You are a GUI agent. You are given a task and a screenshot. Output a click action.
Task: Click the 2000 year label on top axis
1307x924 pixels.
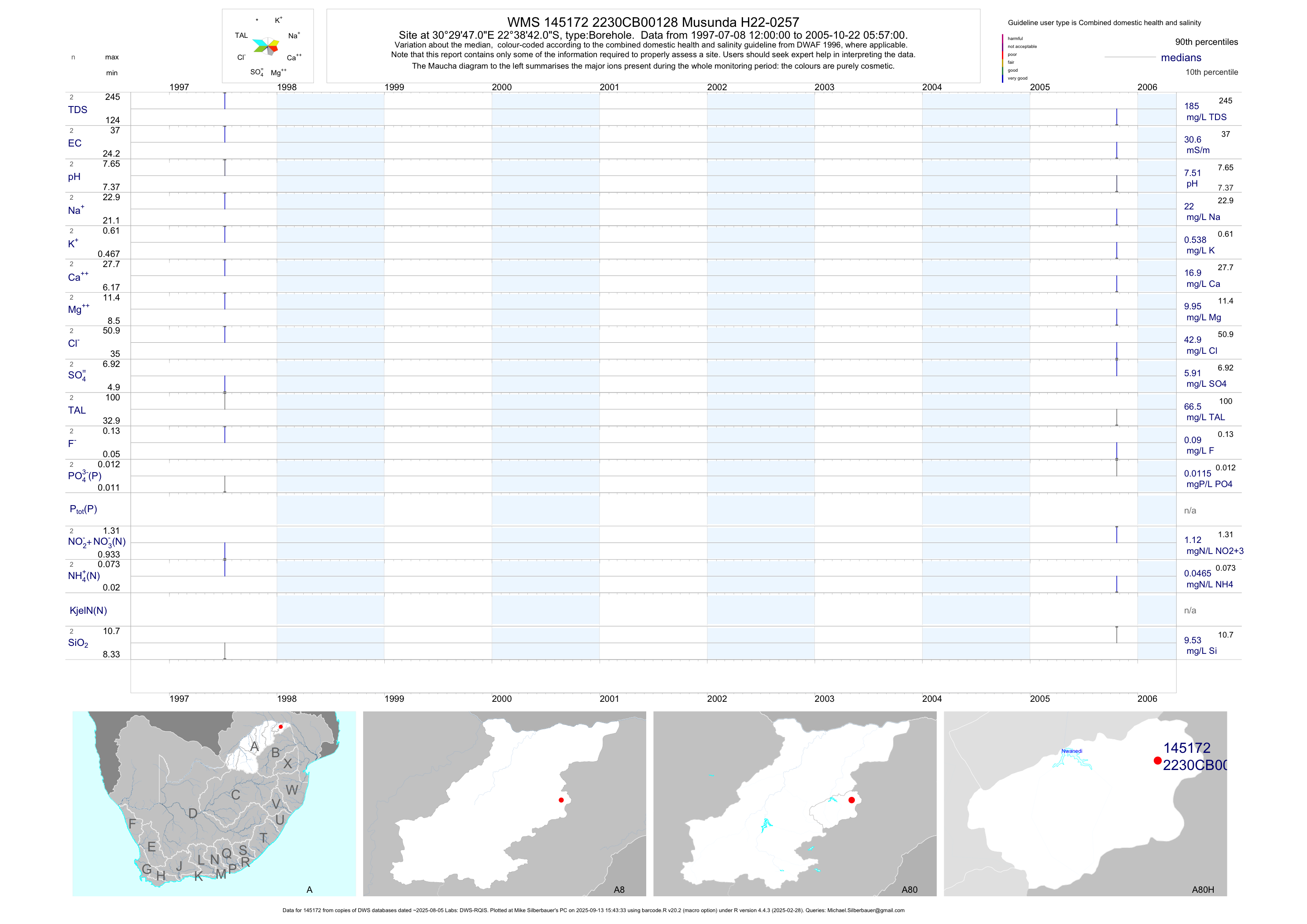coord(501,87)
